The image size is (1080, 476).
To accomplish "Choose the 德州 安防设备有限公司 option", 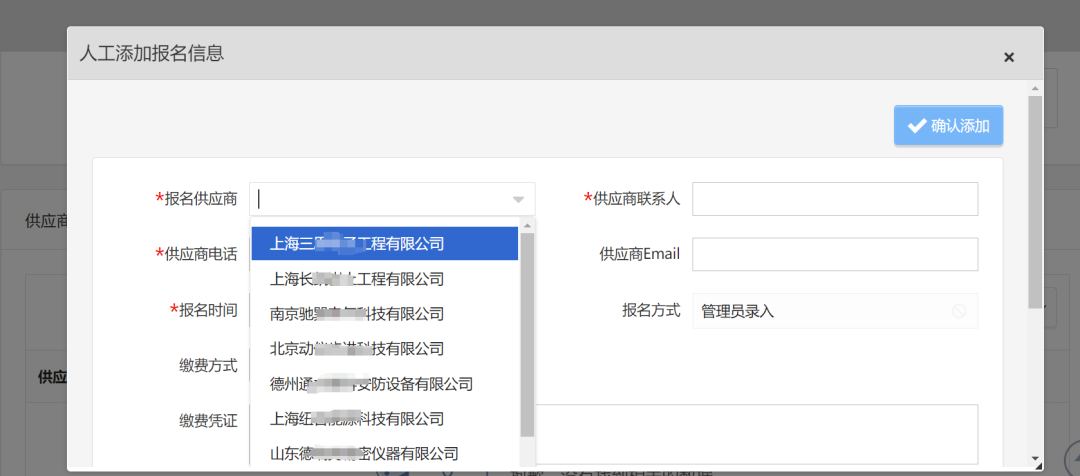I will tap(384, 383).
